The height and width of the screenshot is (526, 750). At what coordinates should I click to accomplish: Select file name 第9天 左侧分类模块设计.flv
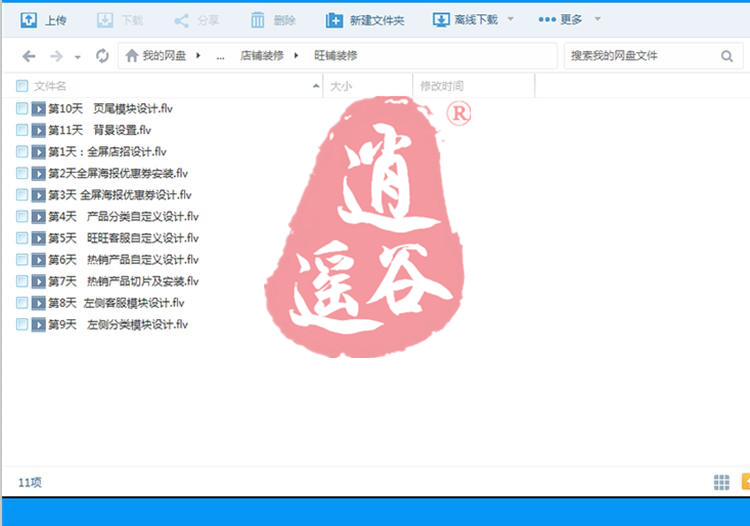118,325
